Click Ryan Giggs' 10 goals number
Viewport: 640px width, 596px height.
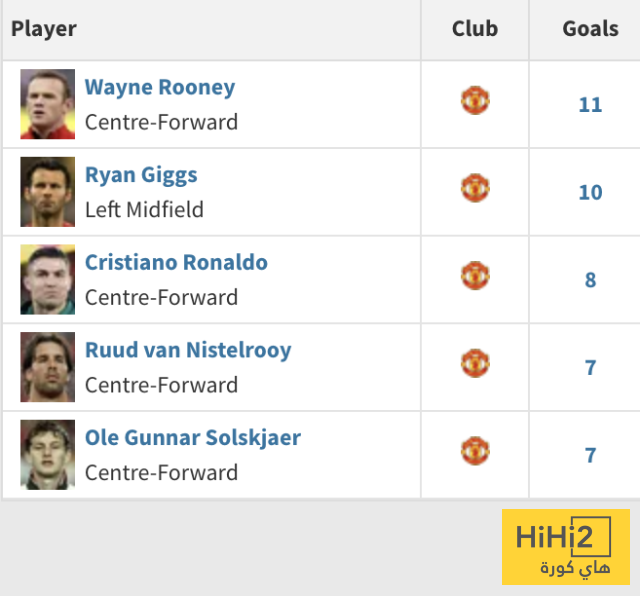pos(590,192)
